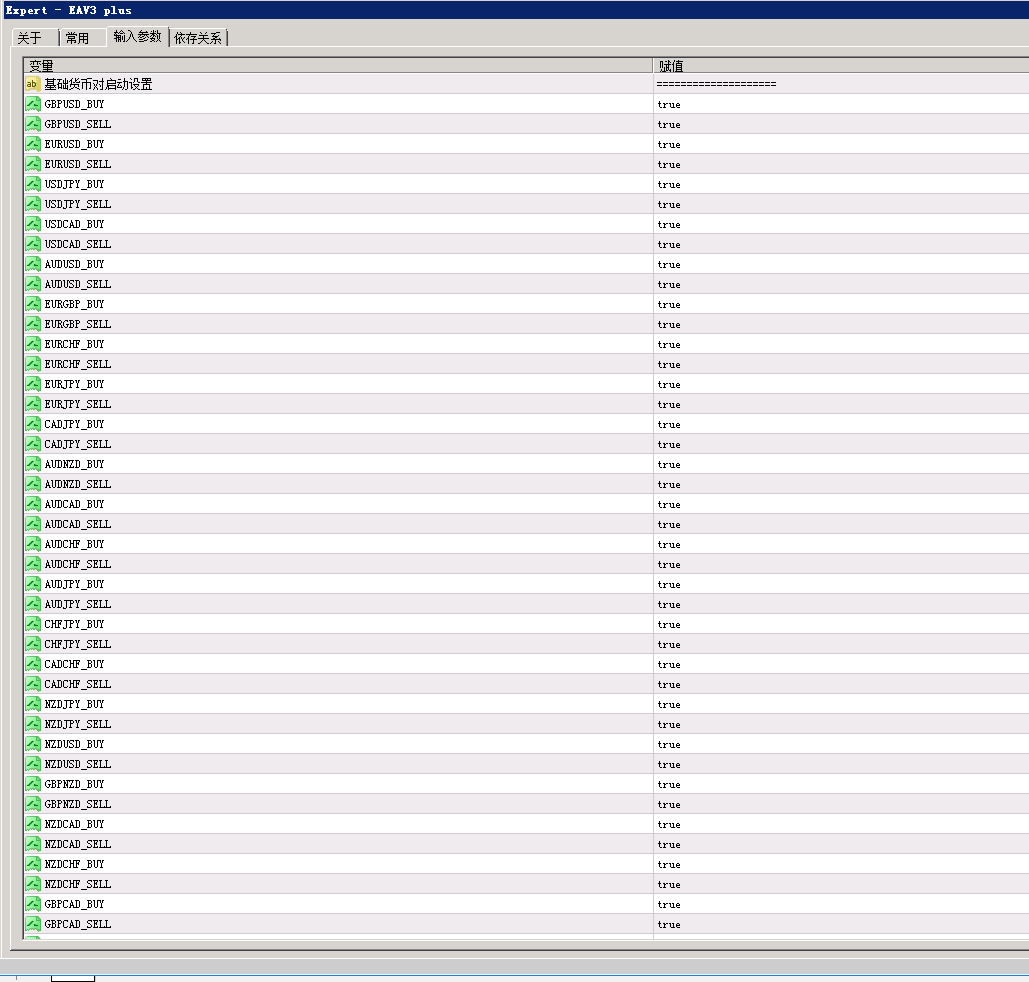Switch to the 依存关系 tab
This screenshot has height=982, width=1029.
(198, 38)
